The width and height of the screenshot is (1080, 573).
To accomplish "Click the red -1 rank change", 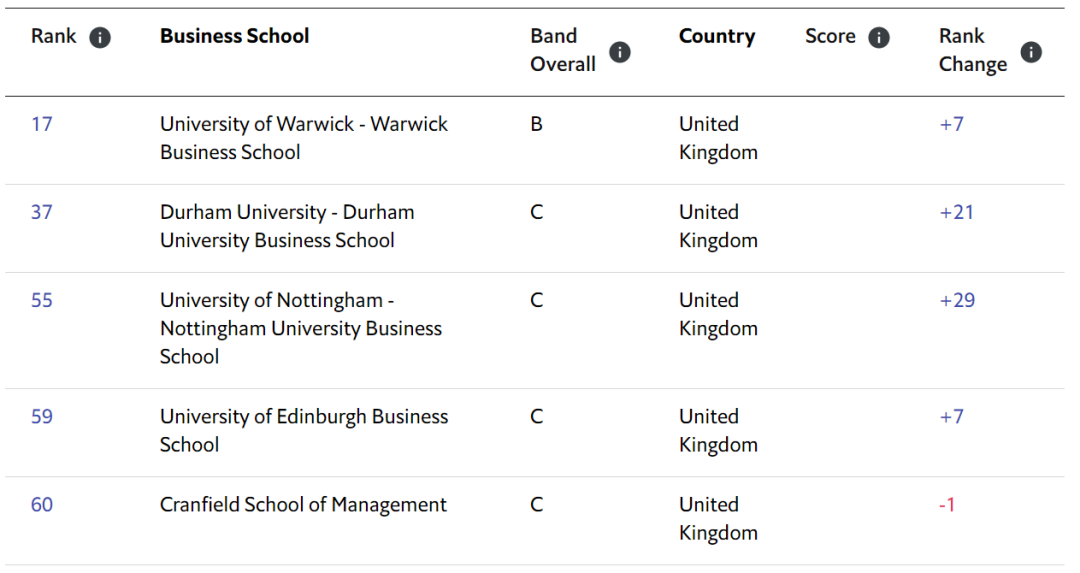I will 947,505.
